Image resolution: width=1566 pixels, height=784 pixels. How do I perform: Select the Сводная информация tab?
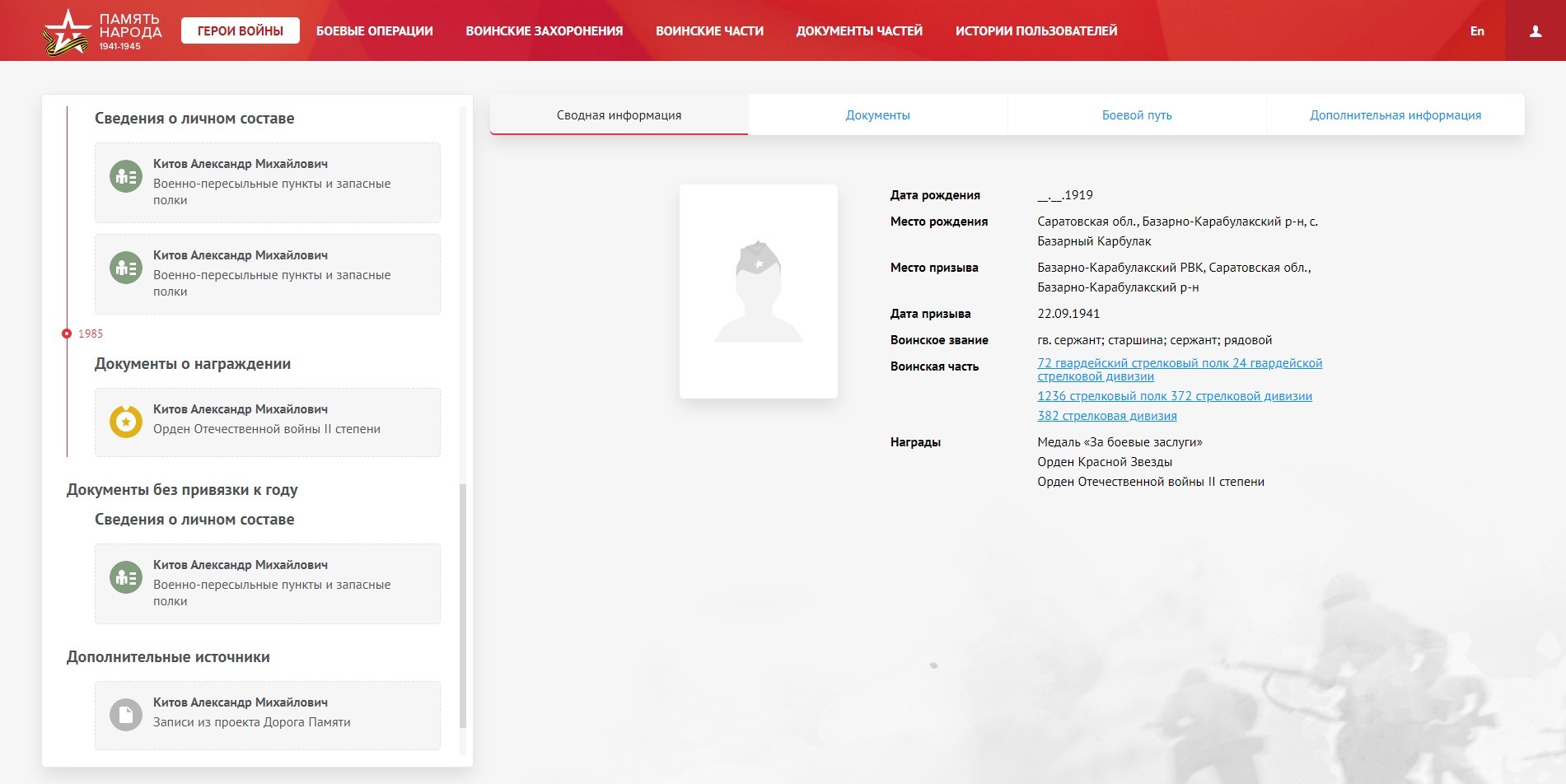tap(619, 115)
